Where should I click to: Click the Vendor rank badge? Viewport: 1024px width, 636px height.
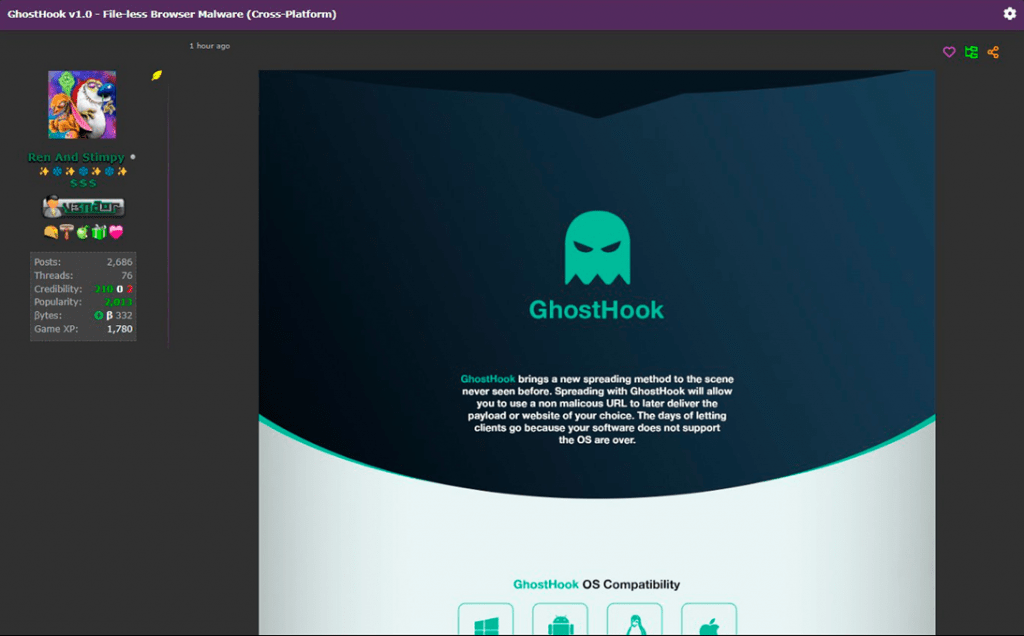tap(84, 207)
